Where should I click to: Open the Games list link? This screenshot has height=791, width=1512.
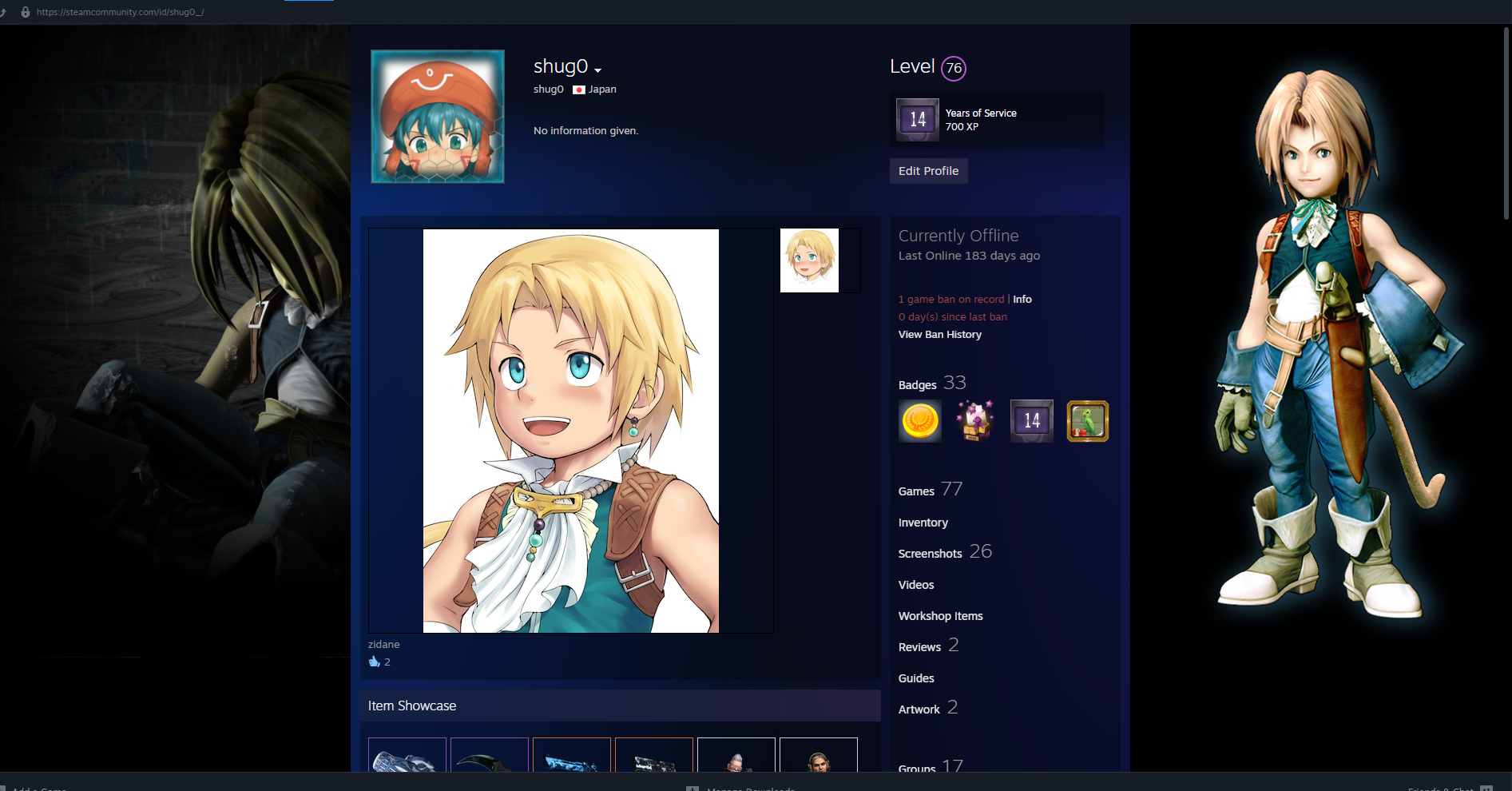tap(916, 491)
